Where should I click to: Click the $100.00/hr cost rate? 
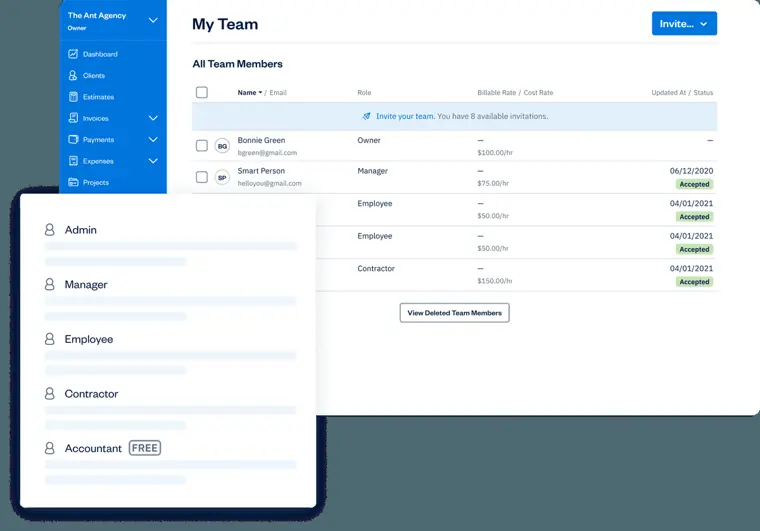point(495,153)
